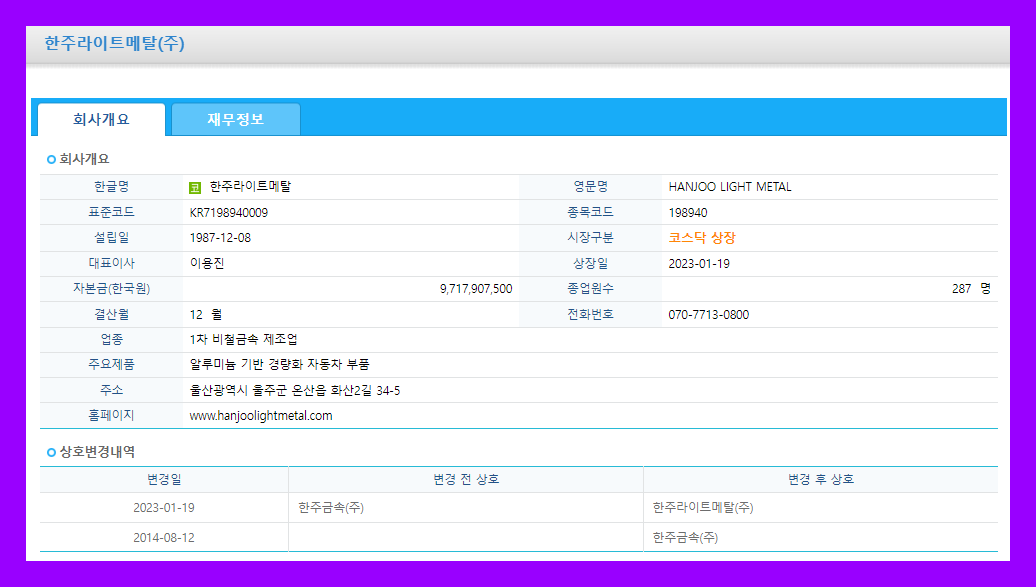Screen dimensions: 1036x587
Task: Click the 한글명 field label
Action: tap(112, 187)
